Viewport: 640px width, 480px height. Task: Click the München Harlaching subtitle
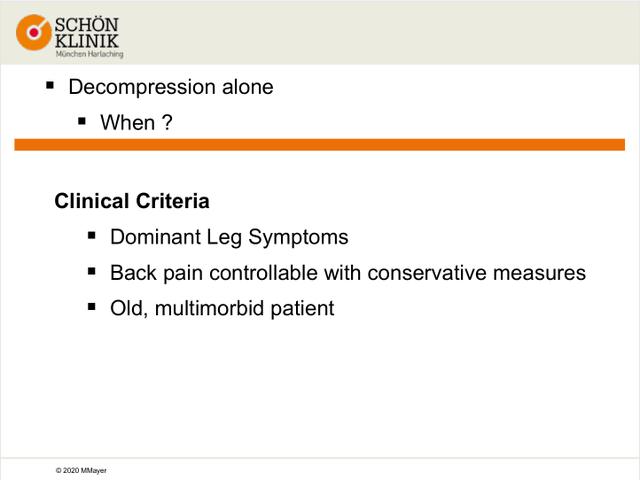click(89, 54)
